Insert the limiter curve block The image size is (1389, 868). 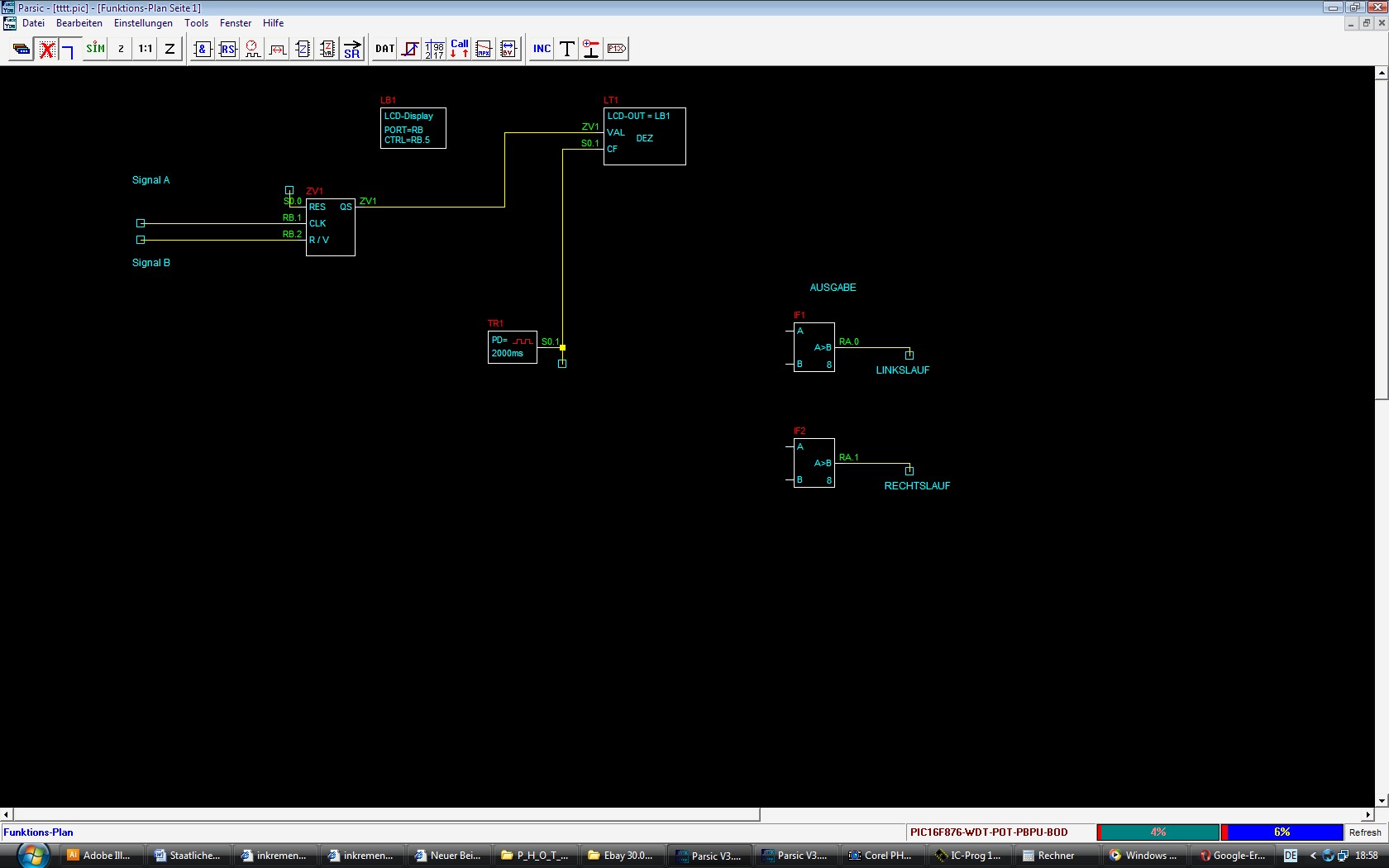(x=410, y=49)
